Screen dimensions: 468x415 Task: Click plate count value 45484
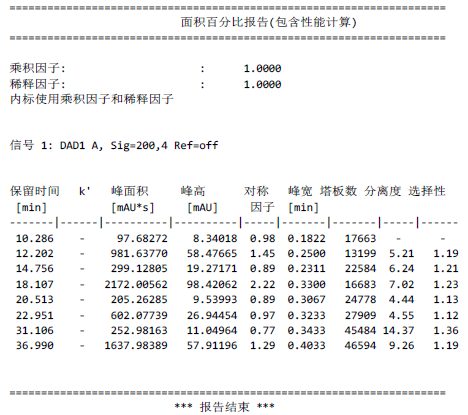[x=360, y=331]
